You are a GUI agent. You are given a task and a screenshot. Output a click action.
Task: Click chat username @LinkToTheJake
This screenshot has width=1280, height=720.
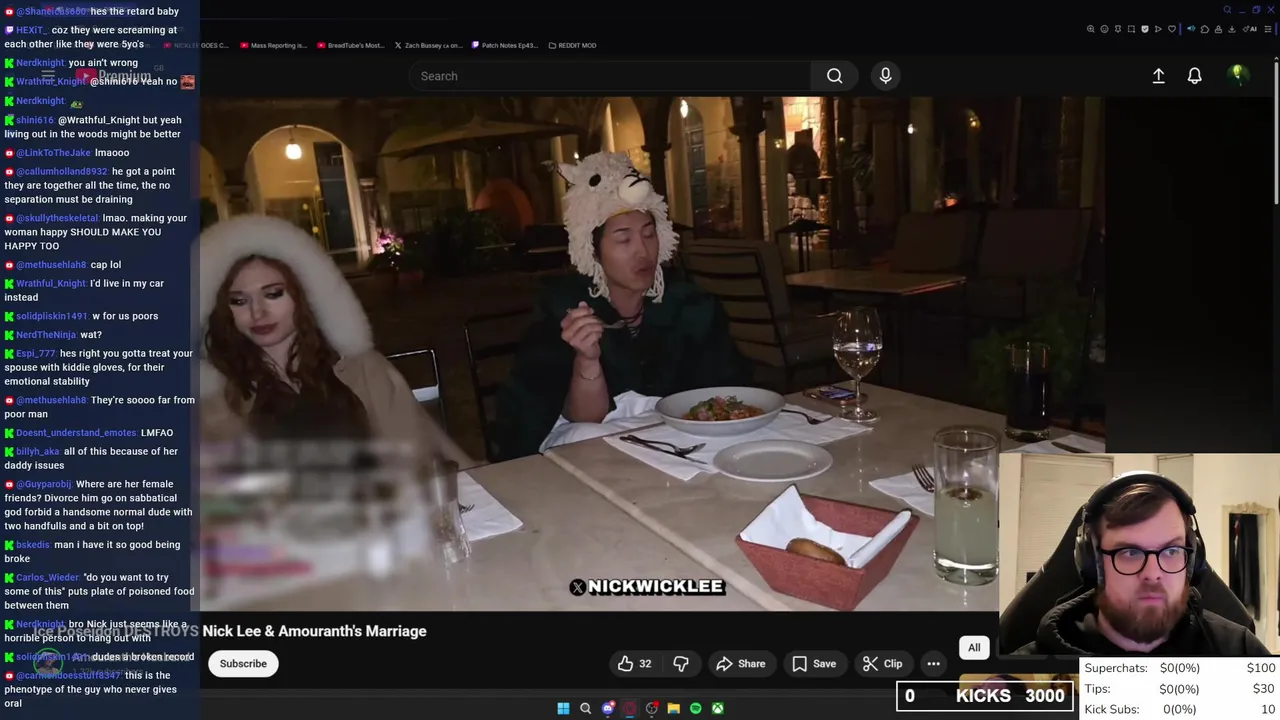point(53,153)
